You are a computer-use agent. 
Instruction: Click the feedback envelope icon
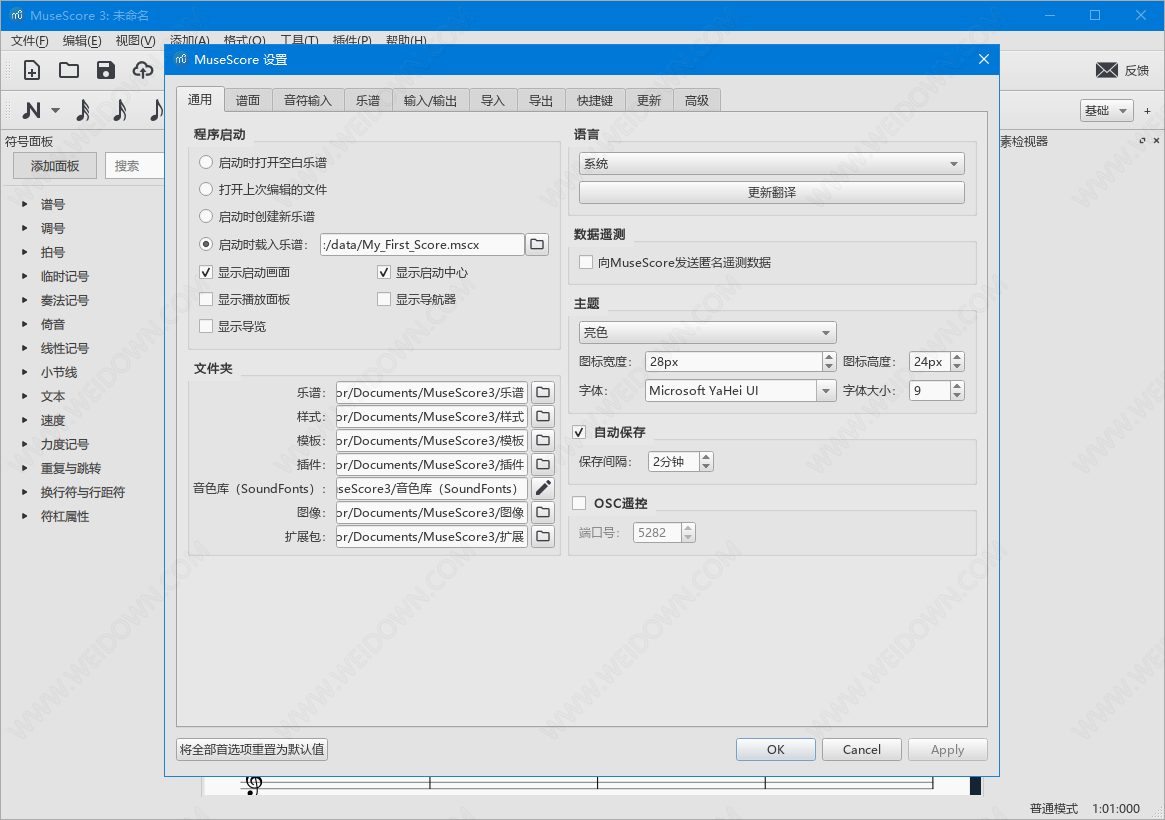(x=1106, y=70)
